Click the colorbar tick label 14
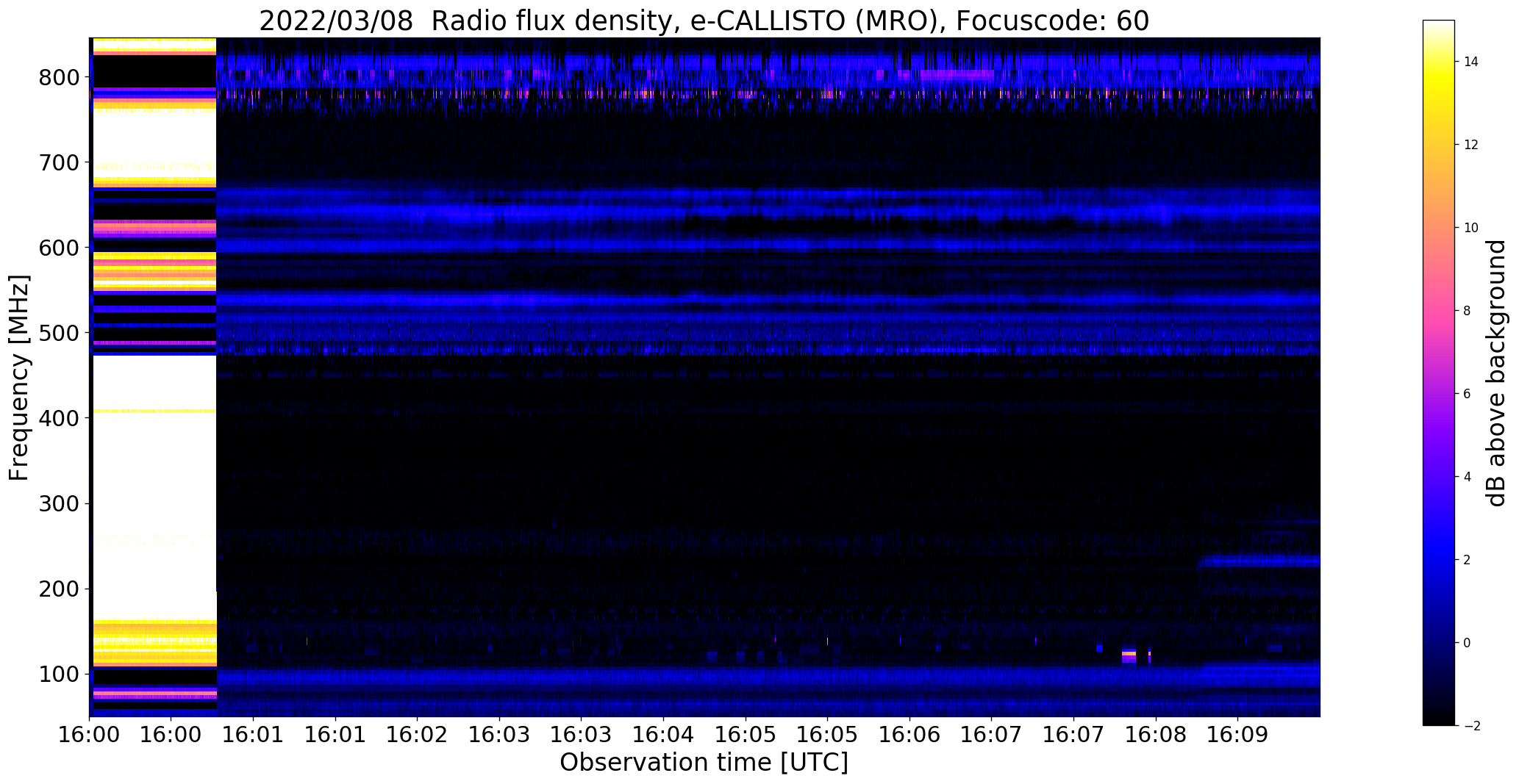 [x=1471, y=62]
